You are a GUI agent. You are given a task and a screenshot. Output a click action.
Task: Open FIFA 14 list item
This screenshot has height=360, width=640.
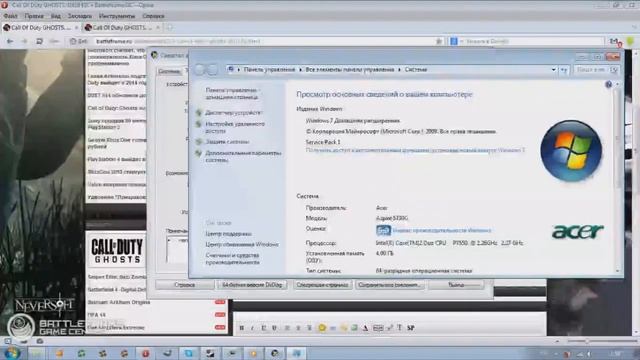click(x=97, y=315)
